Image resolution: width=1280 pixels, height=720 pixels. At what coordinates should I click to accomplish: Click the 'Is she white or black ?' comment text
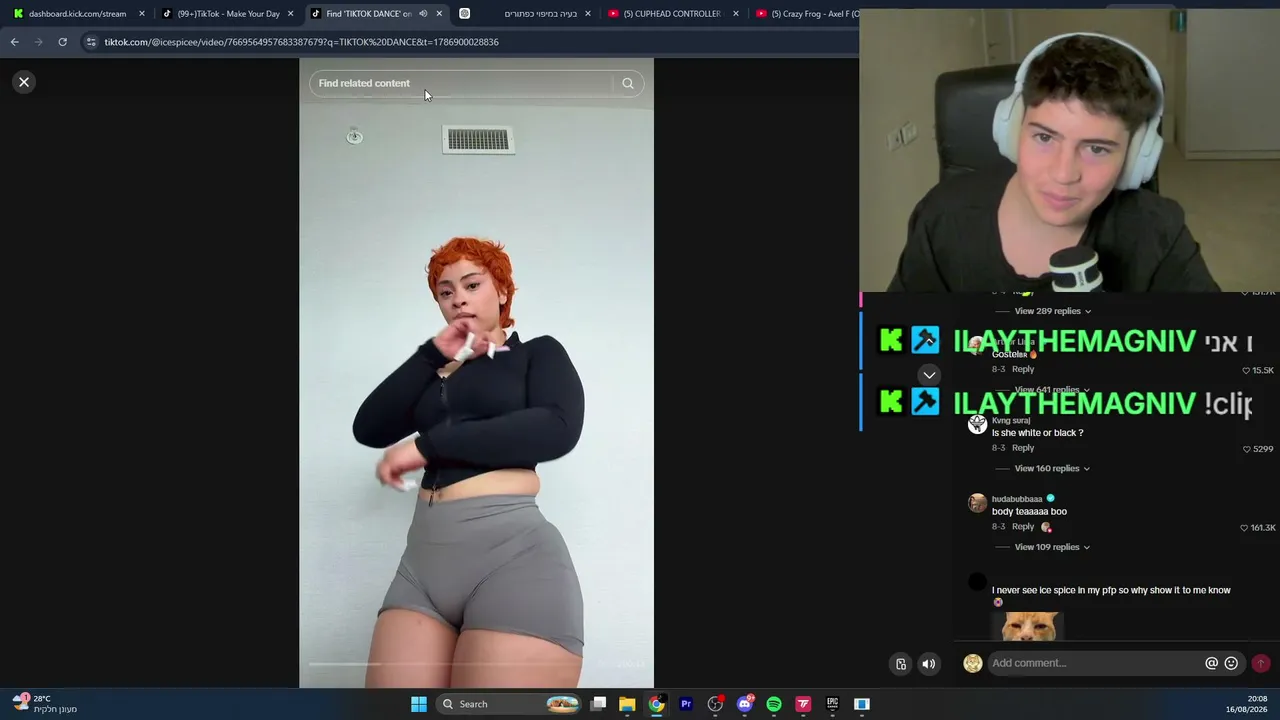click(1037, 433)
